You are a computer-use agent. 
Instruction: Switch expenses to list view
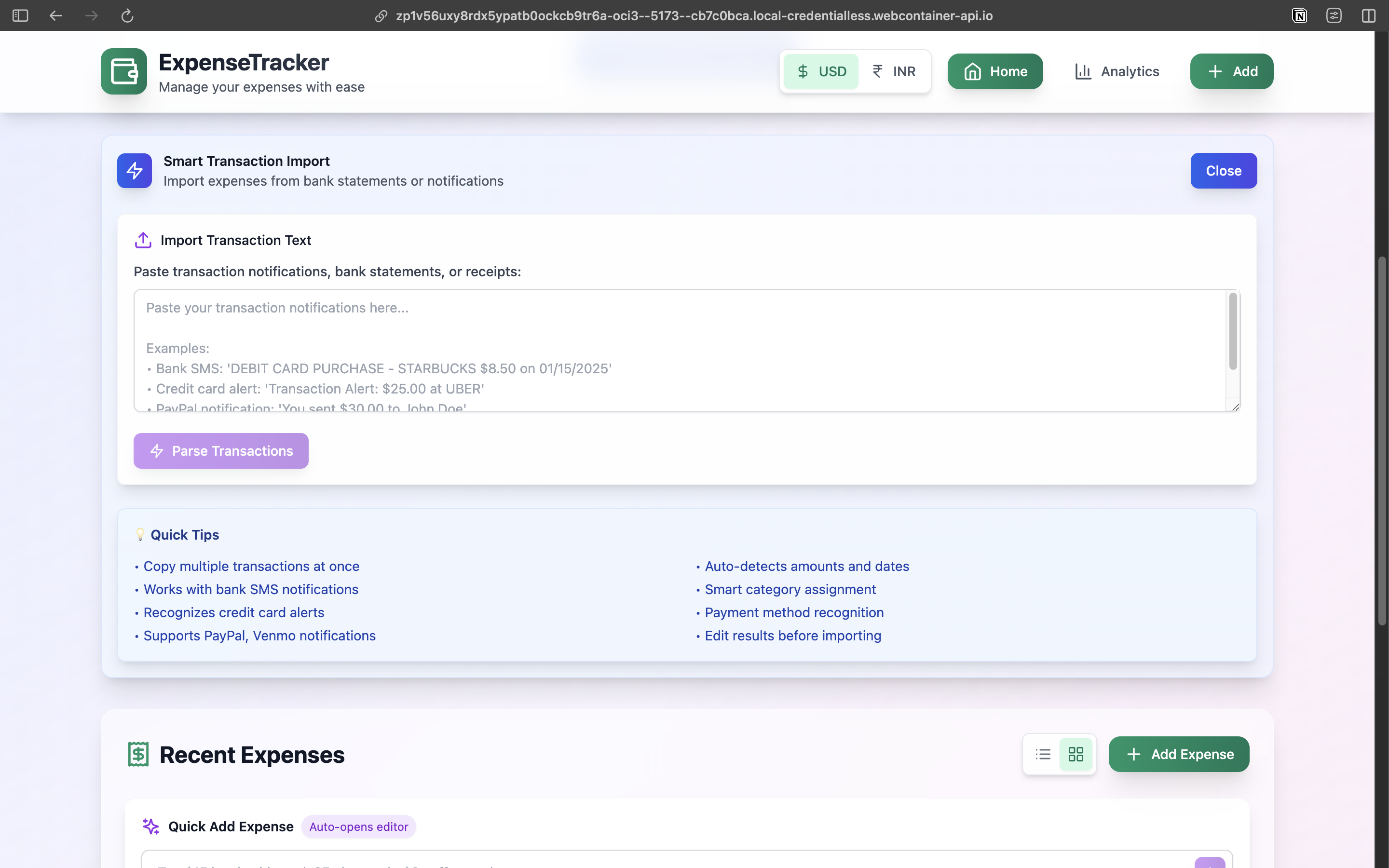pos(1043,754)
